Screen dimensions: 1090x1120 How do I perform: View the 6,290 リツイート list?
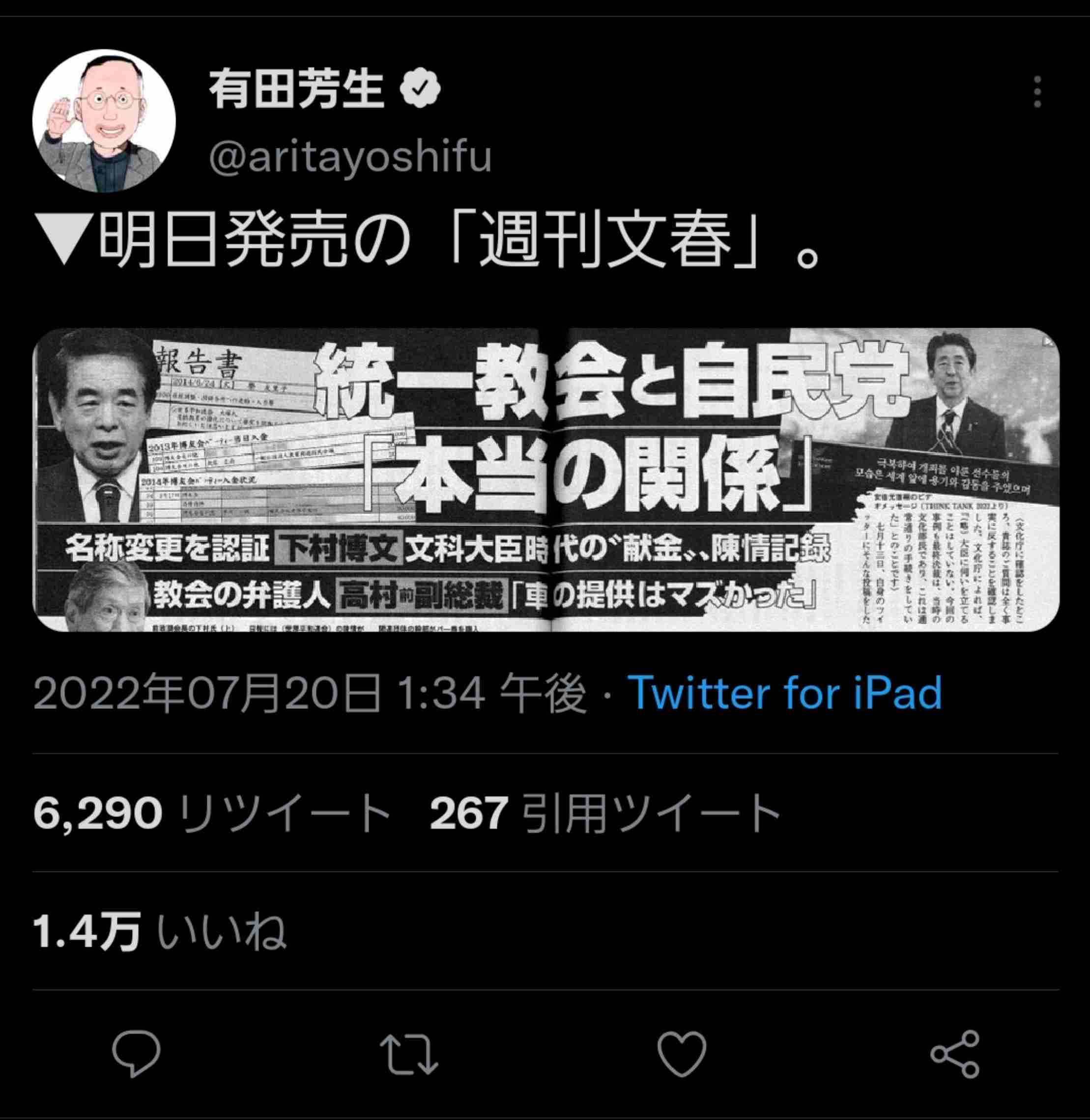[212, 812]
